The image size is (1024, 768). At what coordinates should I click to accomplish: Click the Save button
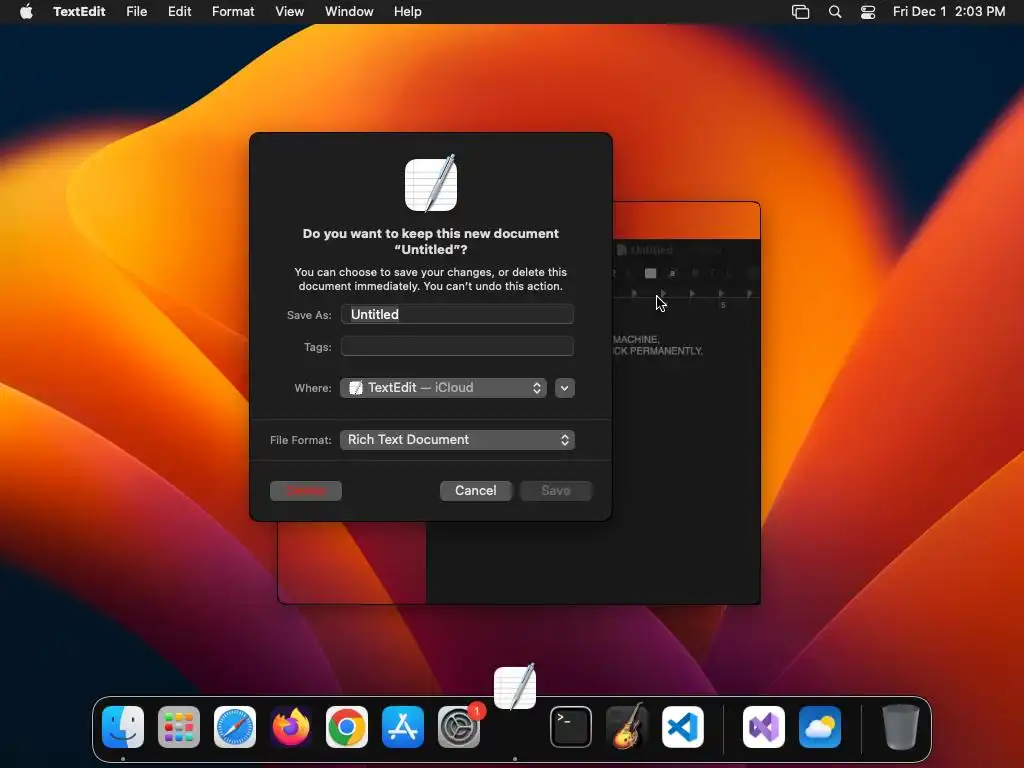(556, 490)
